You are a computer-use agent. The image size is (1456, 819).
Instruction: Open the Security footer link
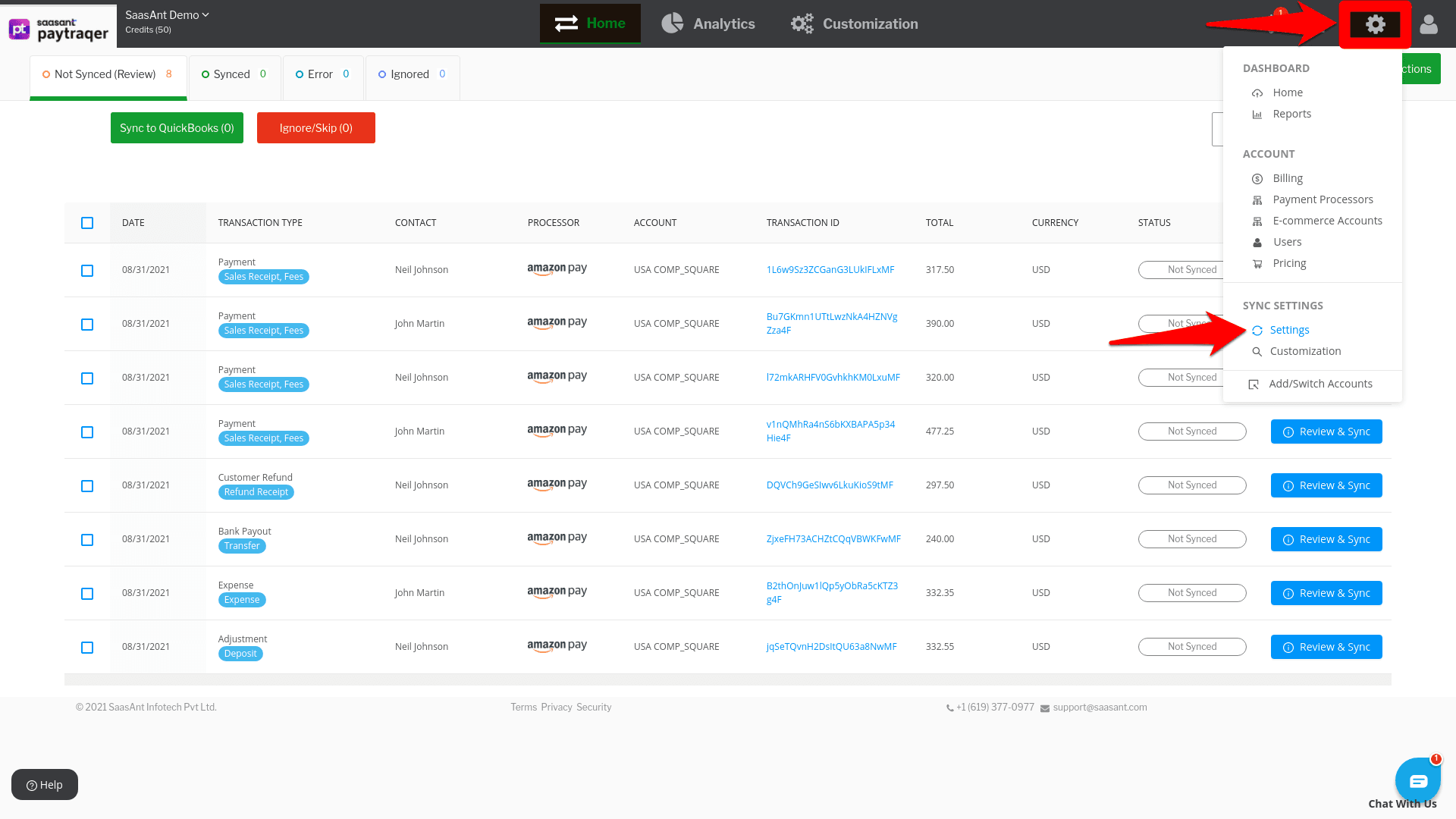tap(594, 708)
